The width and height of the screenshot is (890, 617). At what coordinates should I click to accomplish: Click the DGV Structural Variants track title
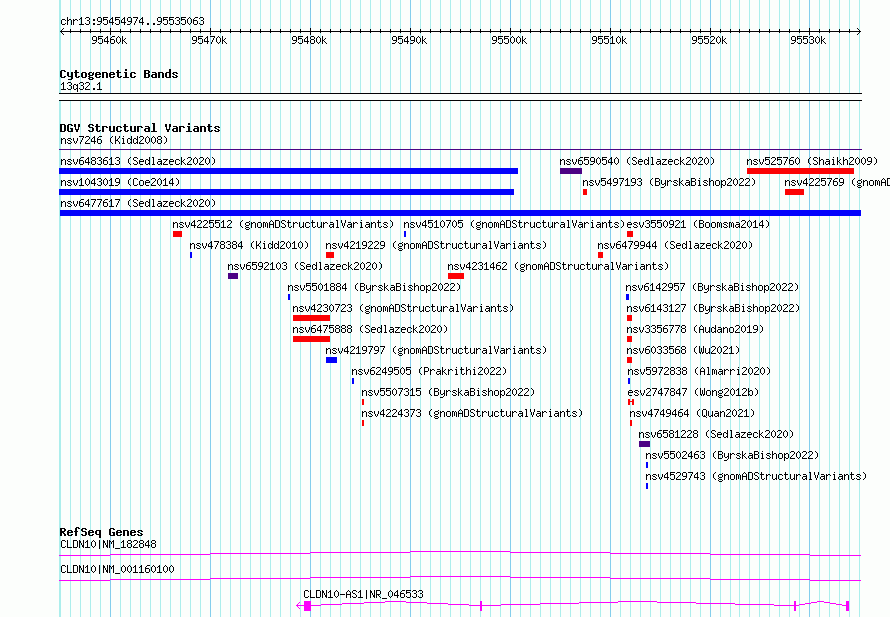coord(140,128)
